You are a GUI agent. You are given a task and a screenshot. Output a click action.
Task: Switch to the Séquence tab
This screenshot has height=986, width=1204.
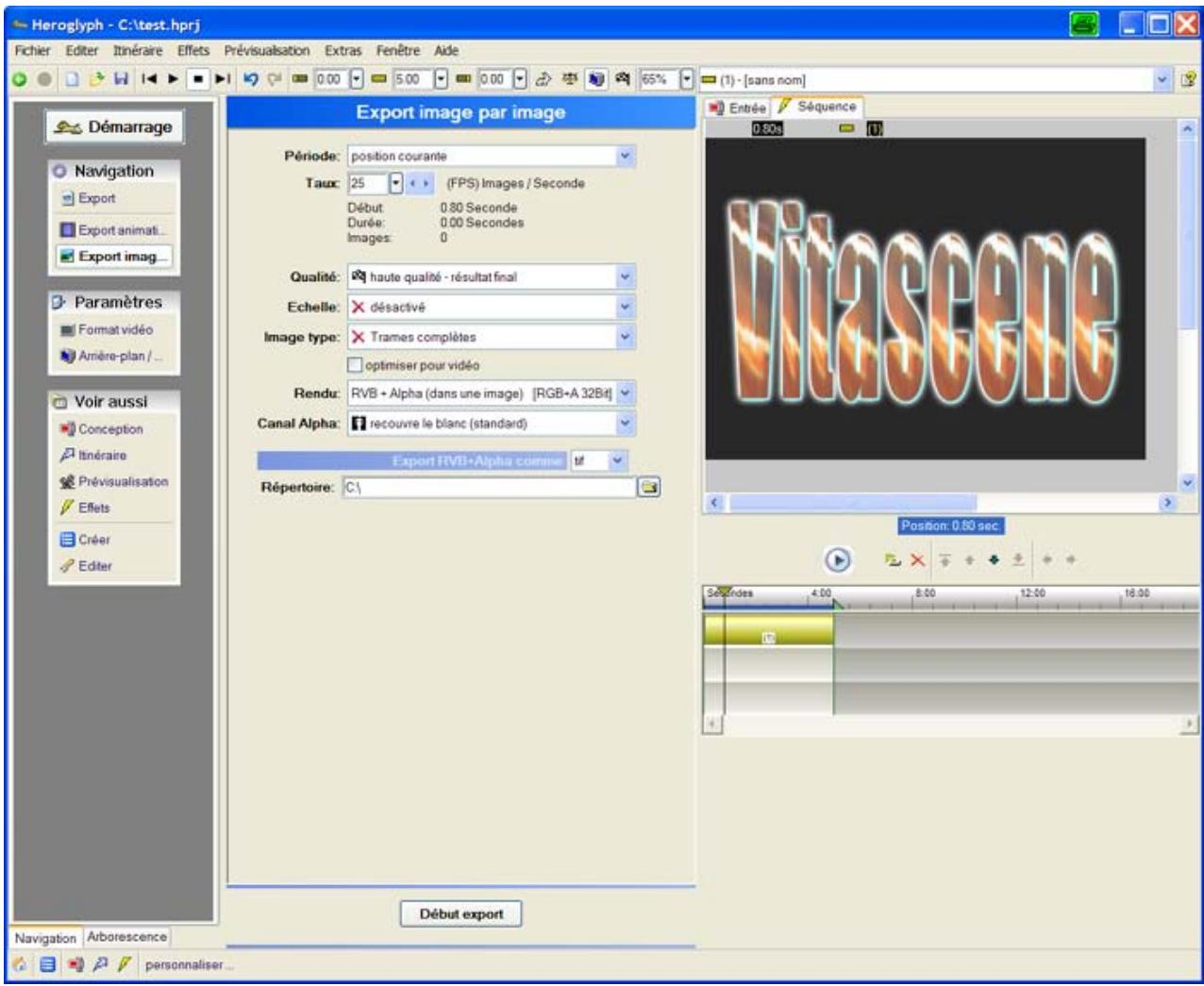817,108
